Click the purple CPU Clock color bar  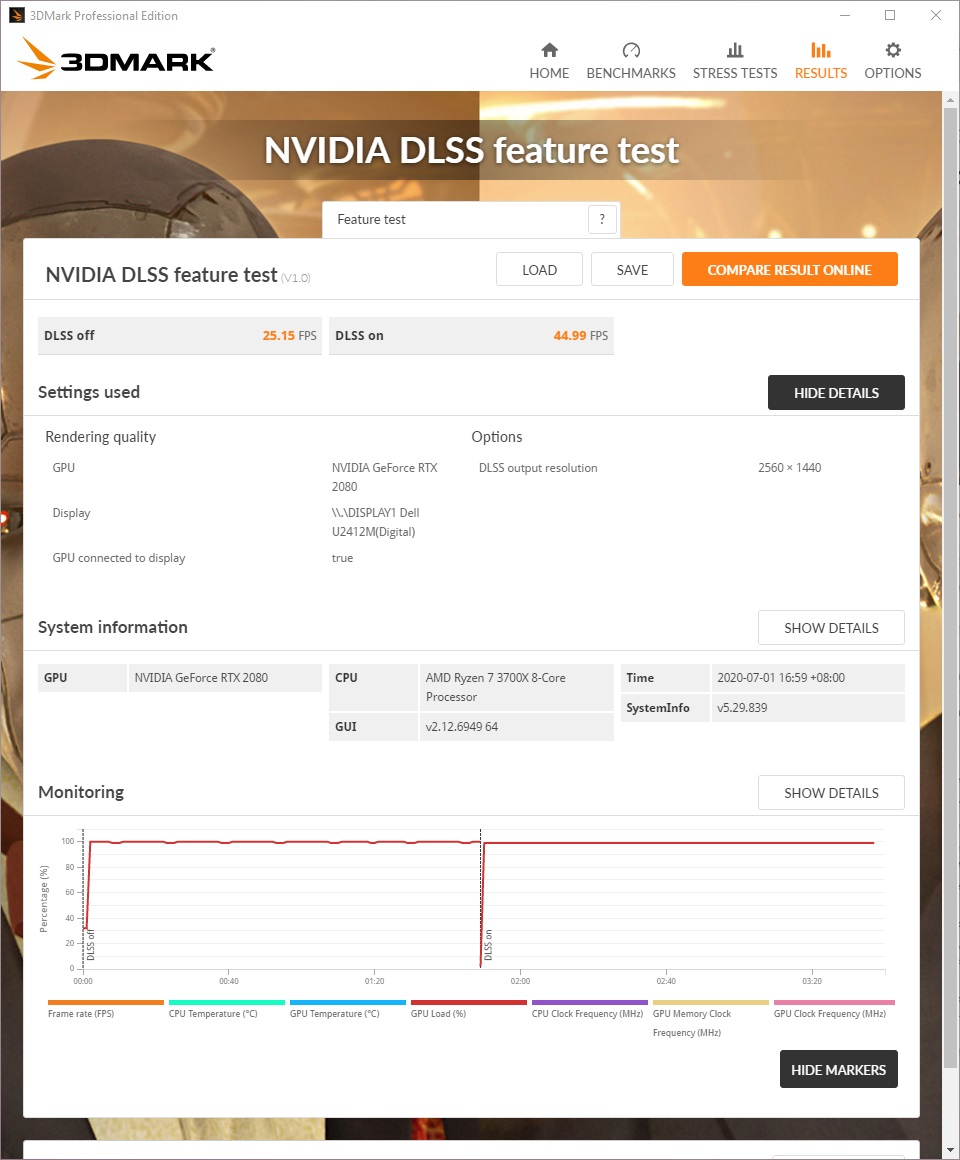coord(589,1002)
